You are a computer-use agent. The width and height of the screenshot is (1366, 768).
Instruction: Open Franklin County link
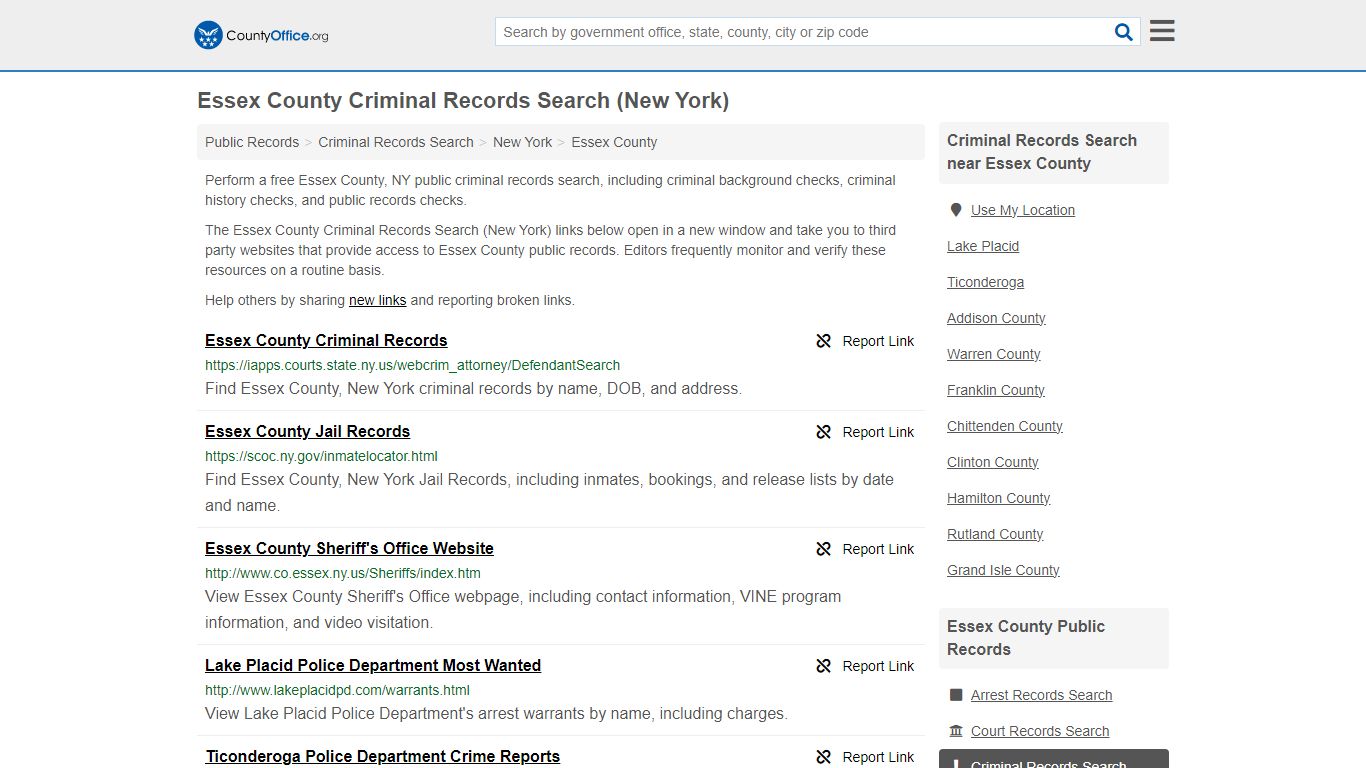995,390
